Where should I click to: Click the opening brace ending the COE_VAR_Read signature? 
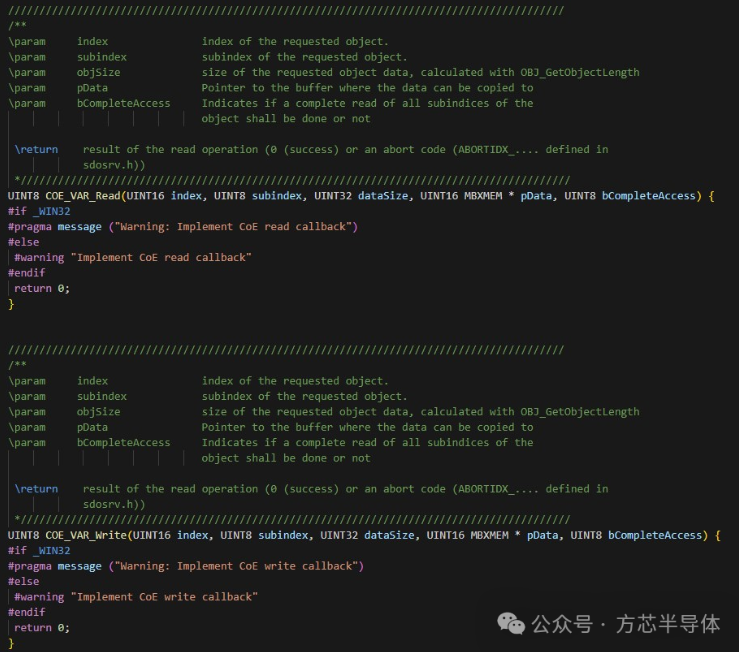[711, 196]
